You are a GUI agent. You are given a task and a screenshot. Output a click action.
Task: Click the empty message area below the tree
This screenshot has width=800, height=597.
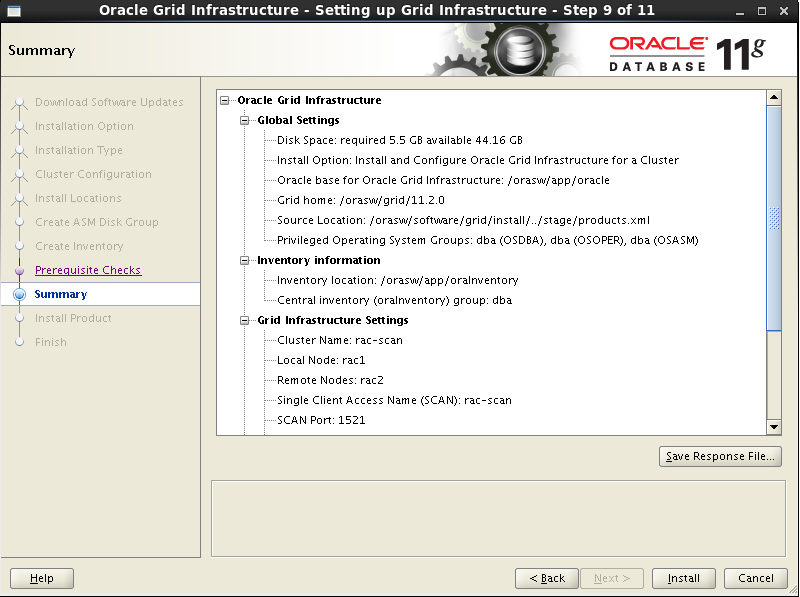tap(498, 518)
